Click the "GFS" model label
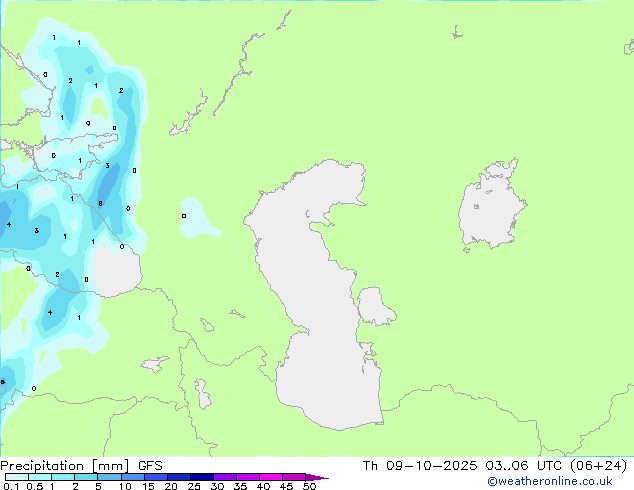This screenshot has width=634, height=490. pyautogui.click(x=150, y=466)
